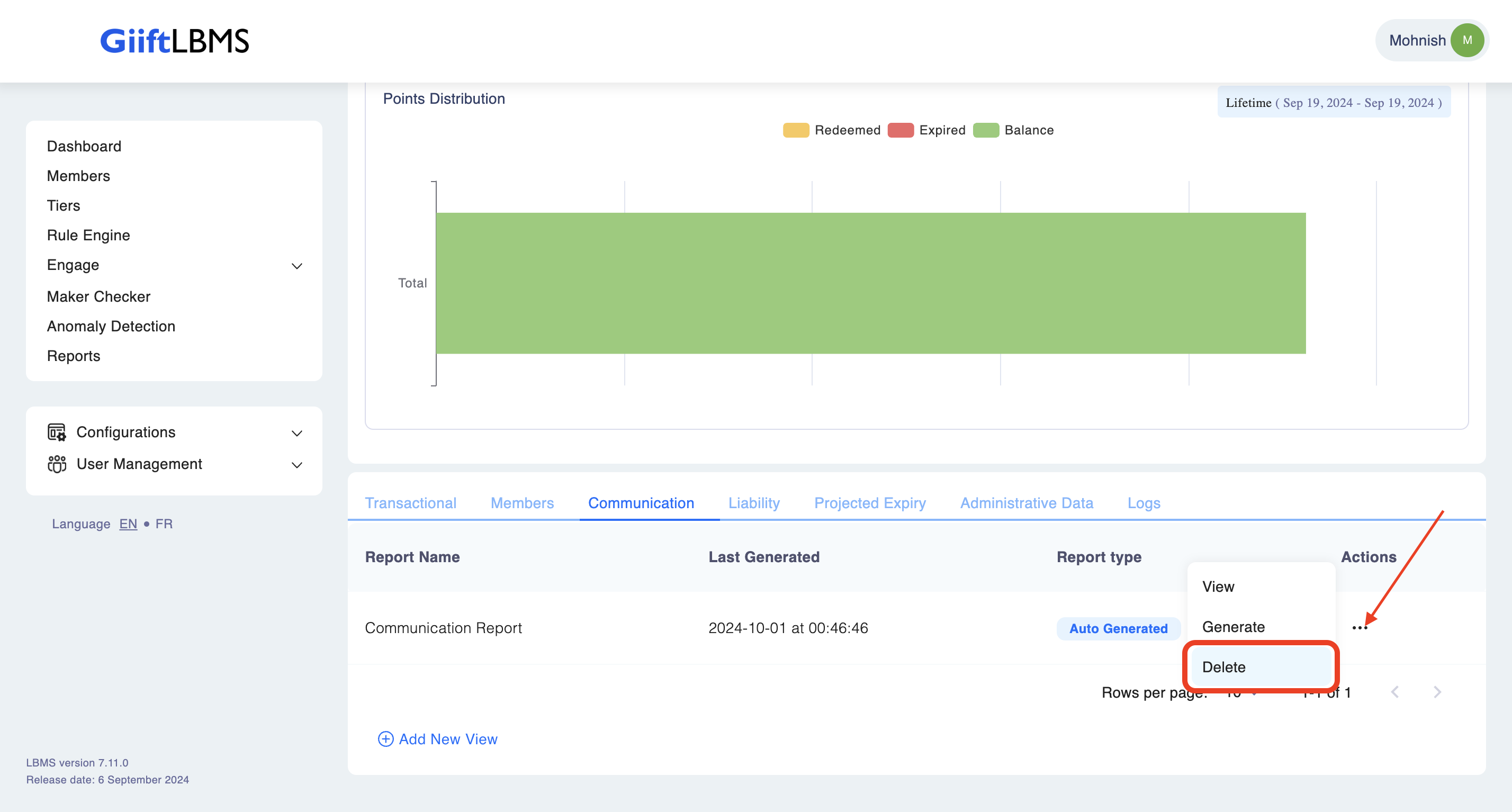The height and width of the screenshot is (812, 1512).
Task: Click the green Balance bar in chart
Action: point(870,283)
